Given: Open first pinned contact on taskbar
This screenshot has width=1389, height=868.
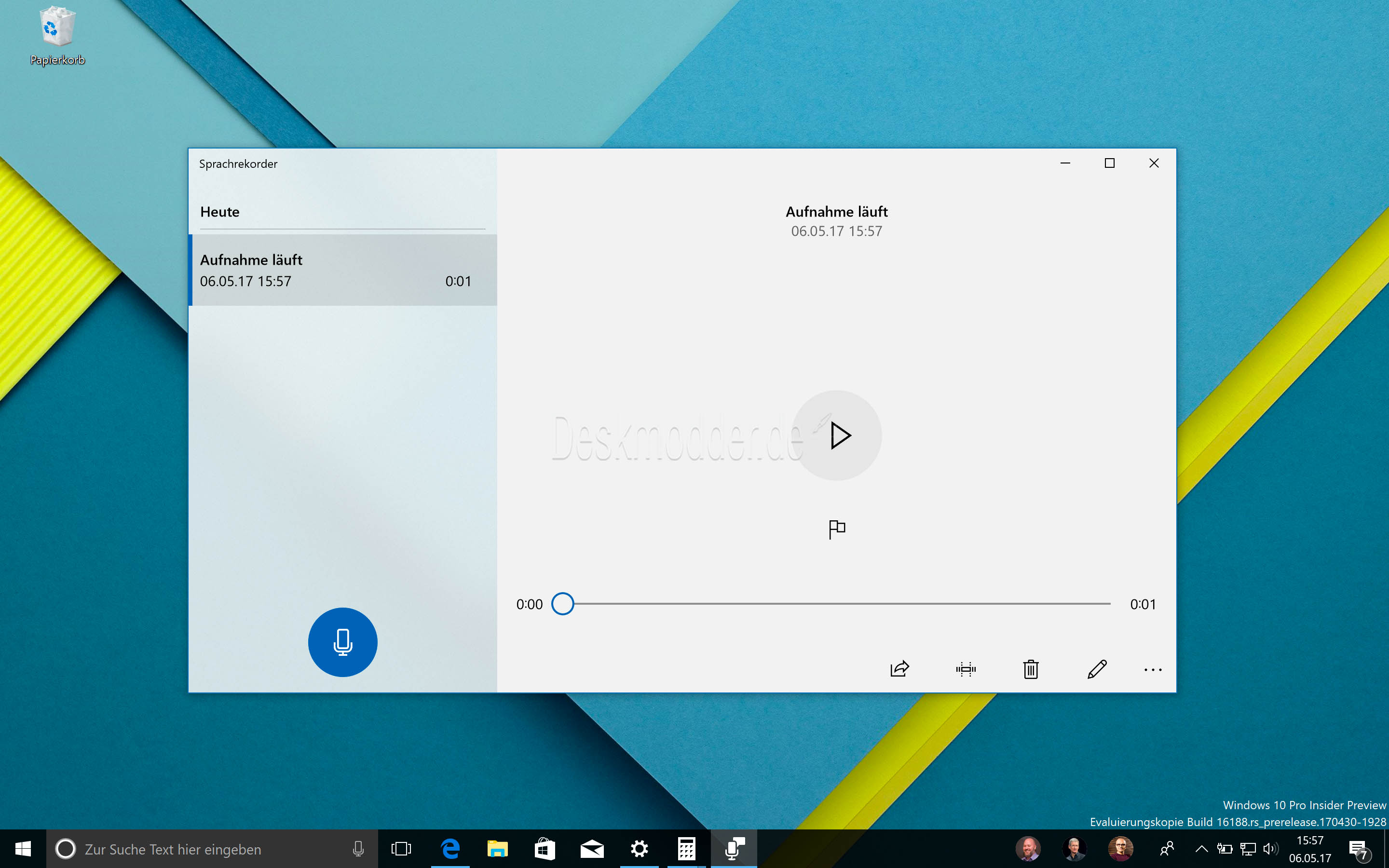Looking at the screenshot, I should 1028,849.
